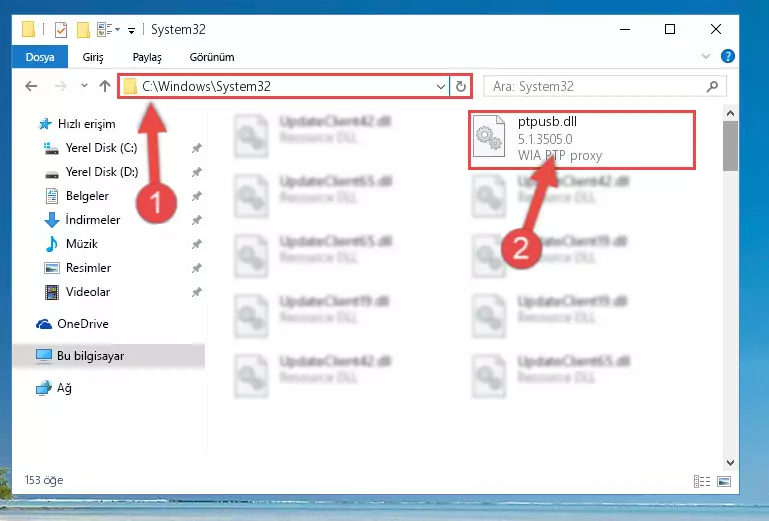Click the Ağ network icon

[x=44, y=388]
